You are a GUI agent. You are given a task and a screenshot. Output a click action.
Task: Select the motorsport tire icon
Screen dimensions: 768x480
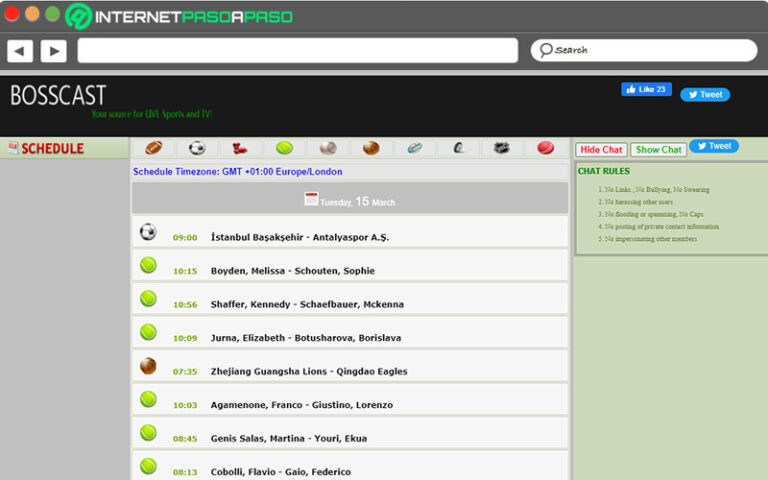pyautogui.click(x=458, y=147)
